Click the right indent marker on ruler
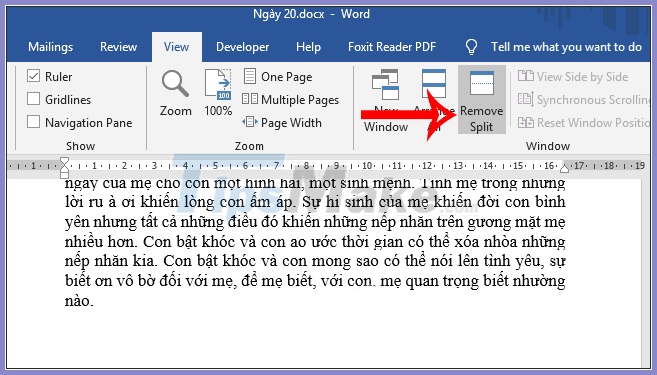The width and height of the screenshot is (657, 375). [x=564, y=169]
